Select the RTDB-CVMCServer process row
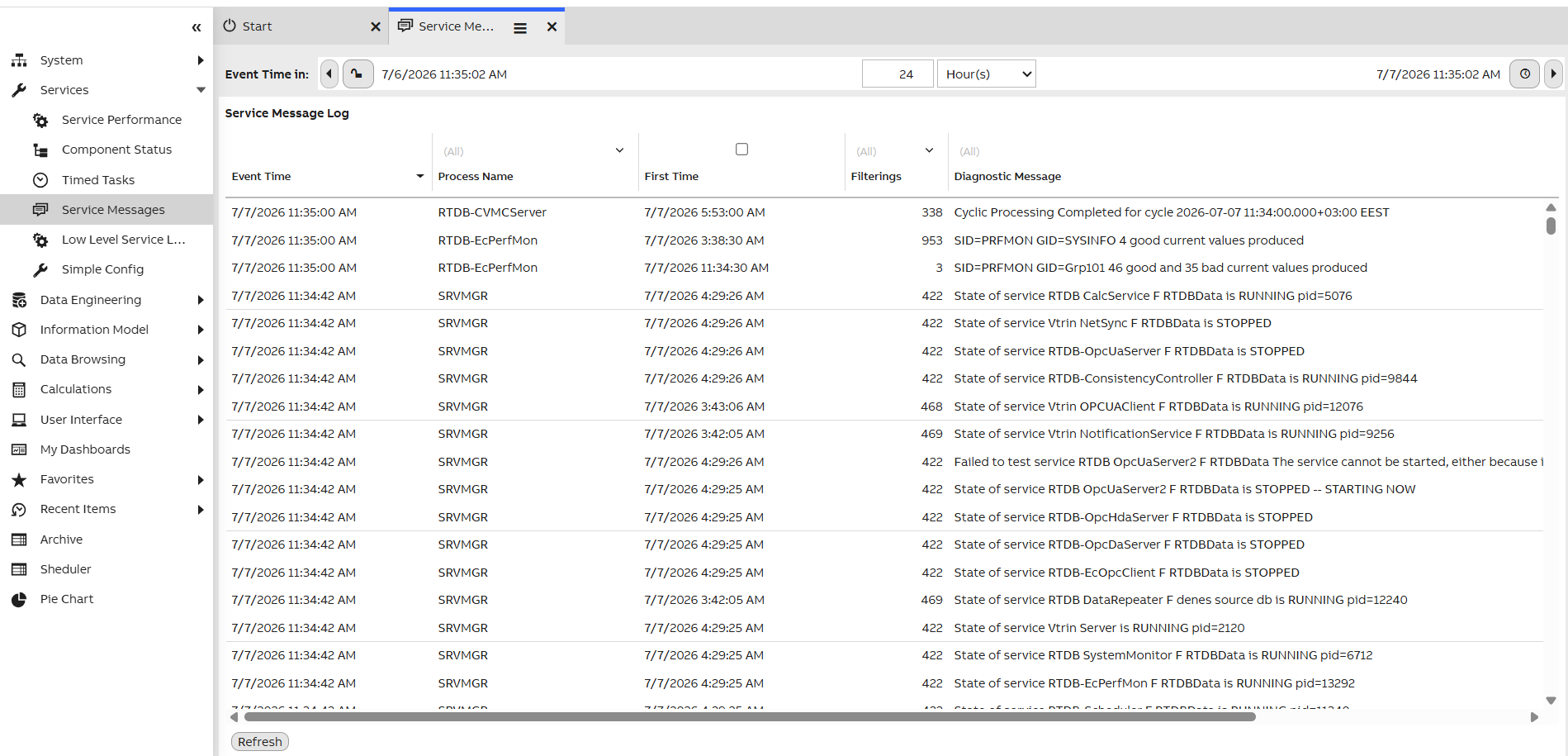The width and height of the screenshot is (1568, 756). [x=492, y=212]
